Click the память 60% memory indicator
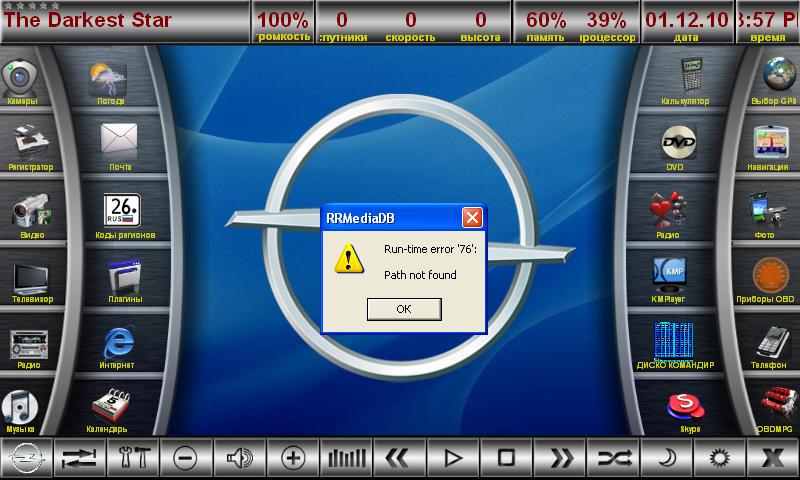The image size is (800, 480). pyautogui.click(x=545, y=26)
